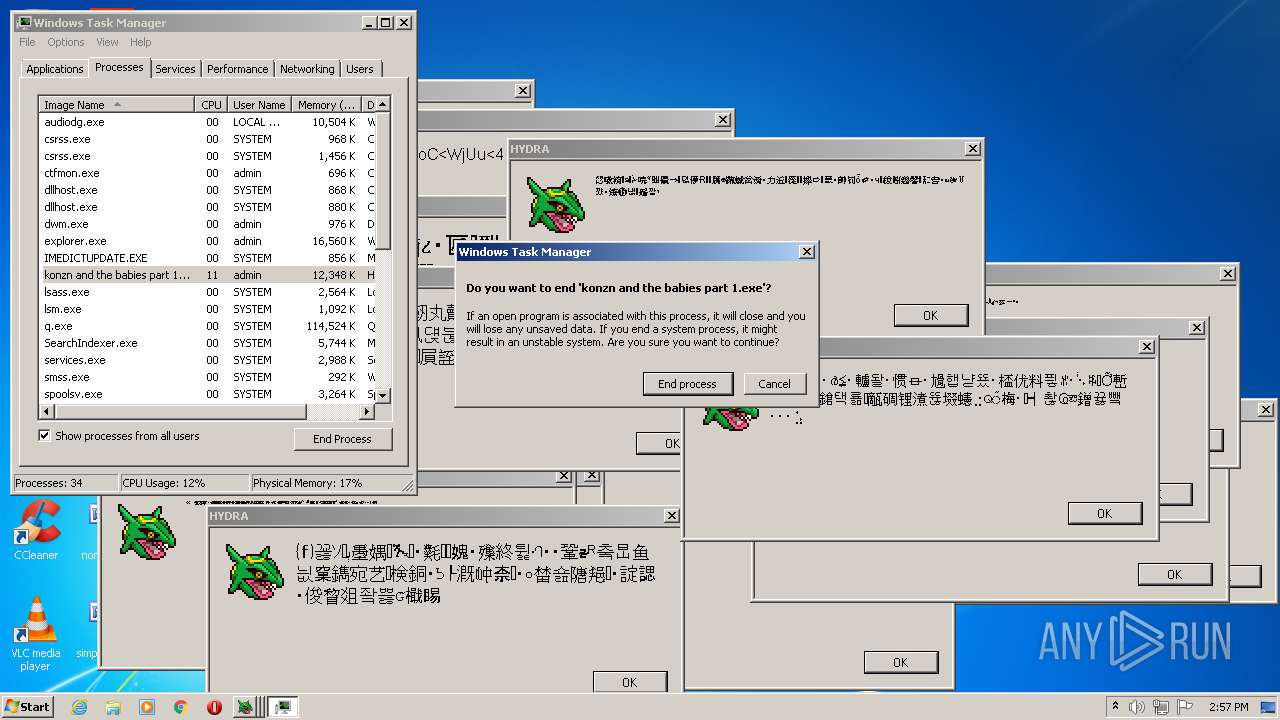Click OK in the right HYDRA window
1280x720 pixels.
[x=1104, y=513]
